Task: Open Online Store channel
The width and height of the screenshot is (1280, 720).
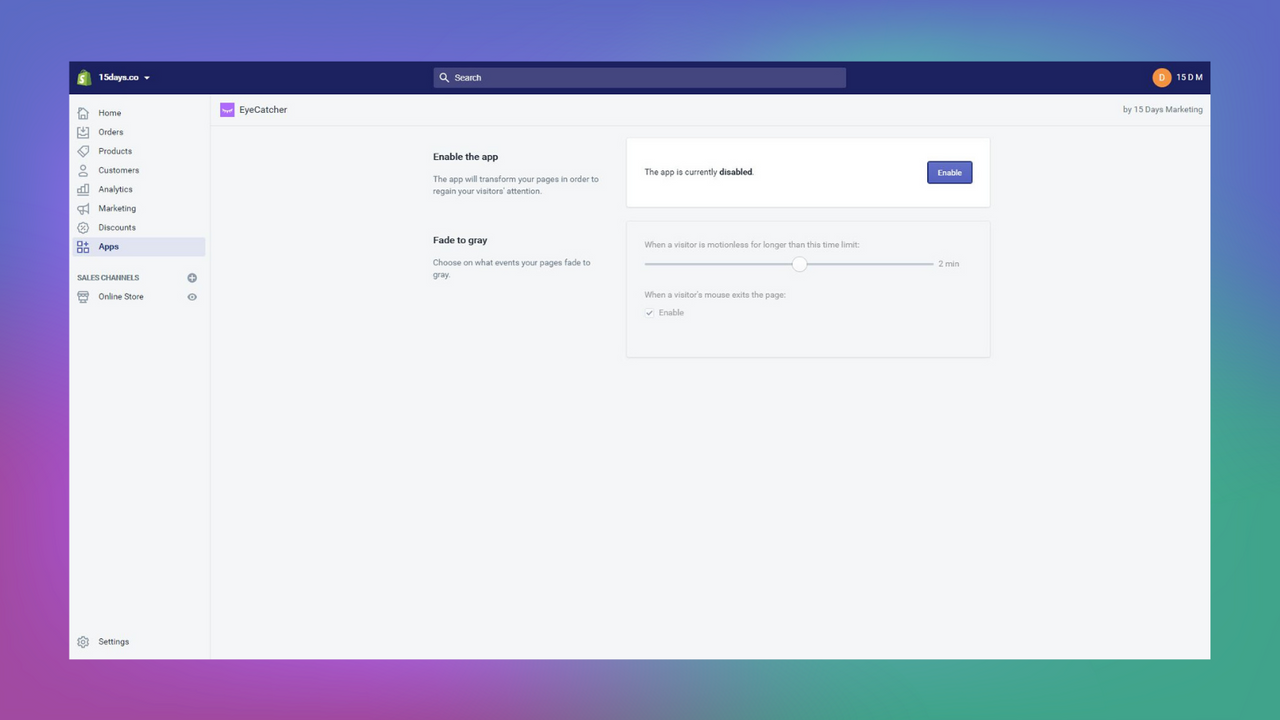Action: (121, 297)
